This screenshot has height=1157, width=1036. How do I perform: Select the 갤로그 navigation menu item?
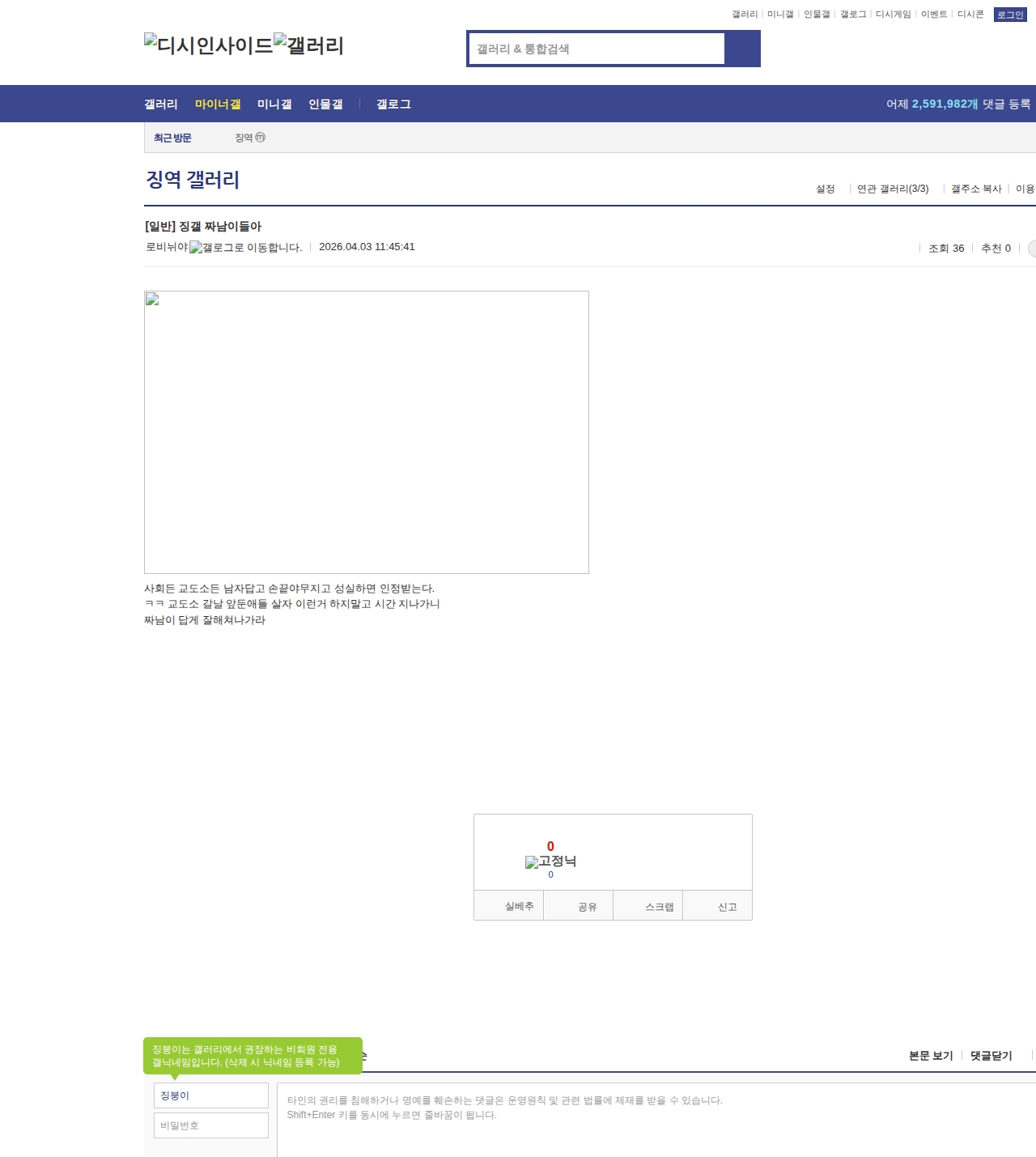(393, 104)
